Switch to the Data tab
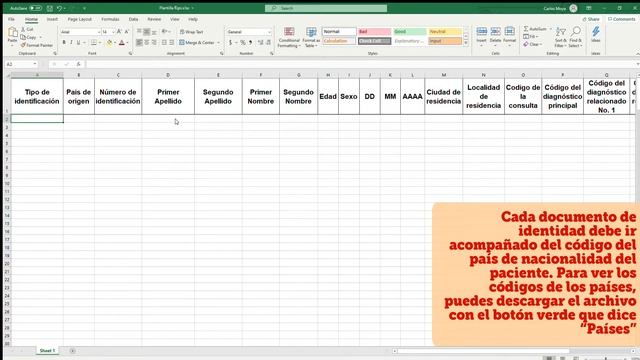The width and height of the screenshot is (640, 360). click(133, 19)
